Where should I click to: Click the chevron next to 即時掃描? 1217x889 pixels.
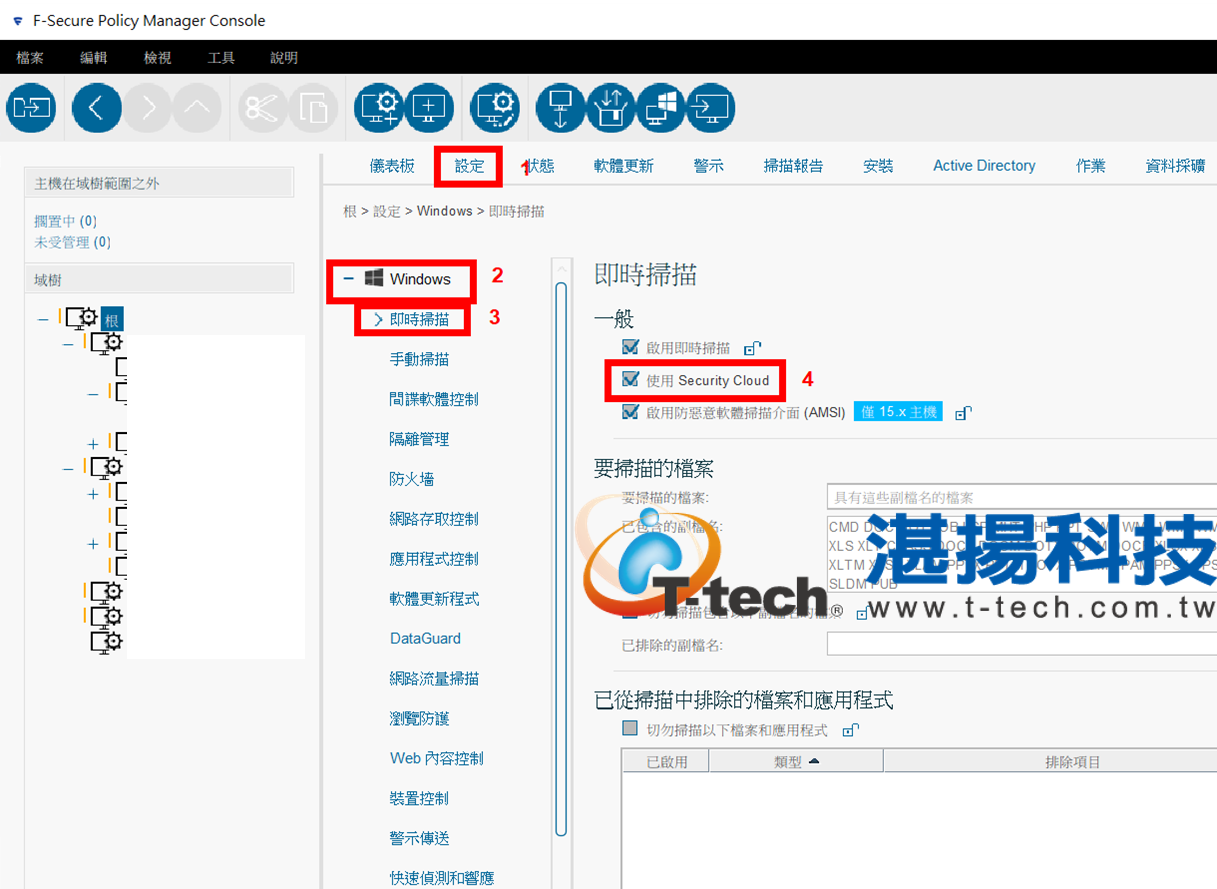pos(378,319)
